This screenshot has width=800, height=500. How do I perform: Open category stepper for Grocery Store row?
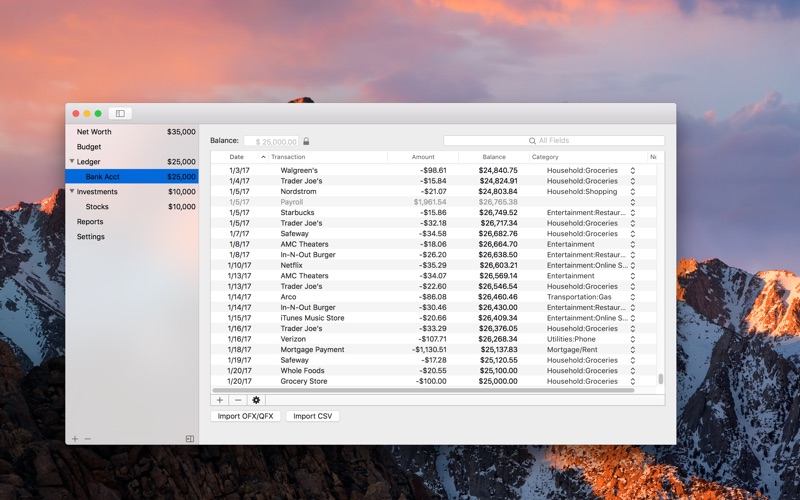[x=633, y=381]
